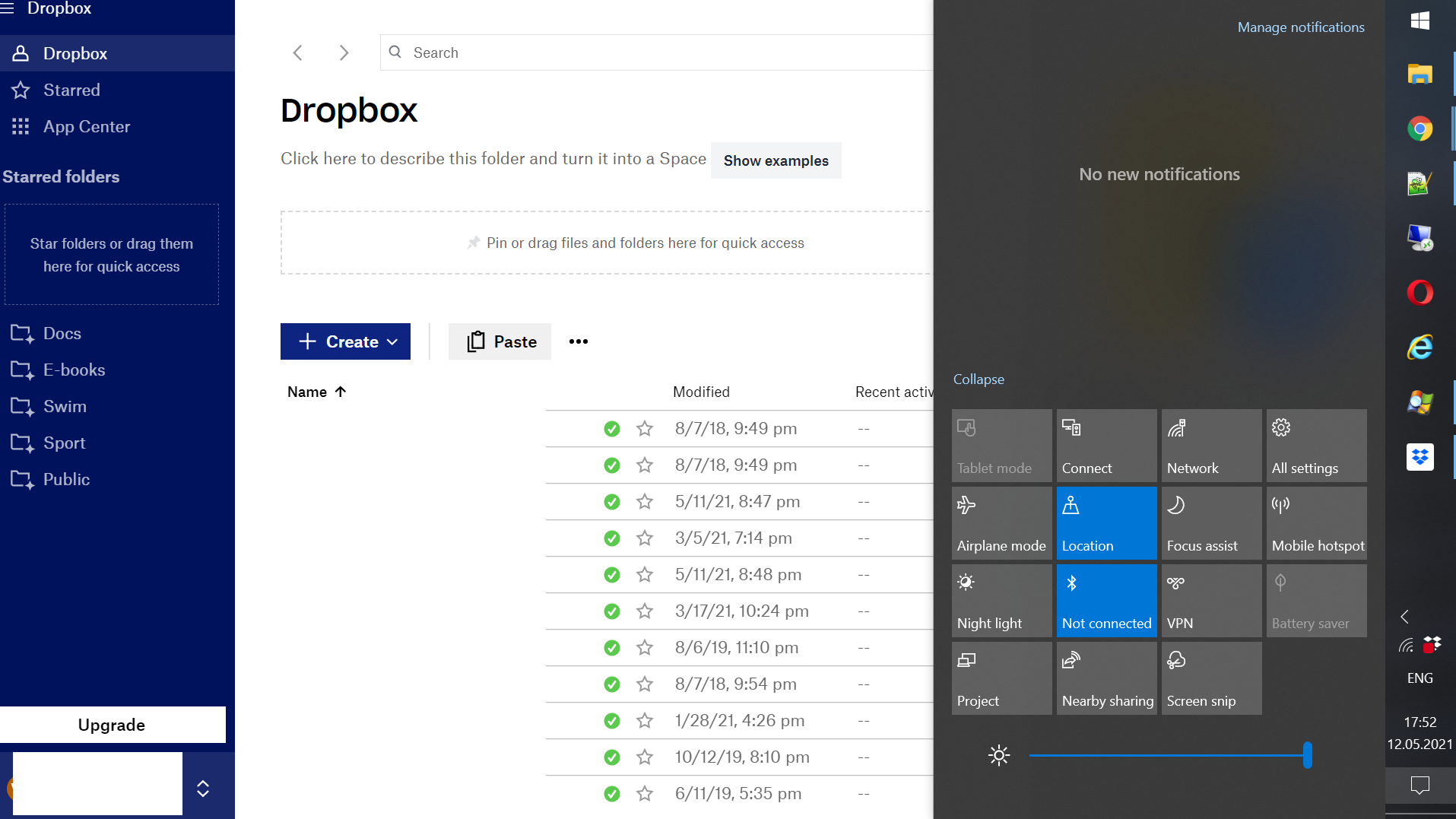Open the Project quick action tile
Viewport: 1456px width, 819px height.
click(x=1001, y=678)
